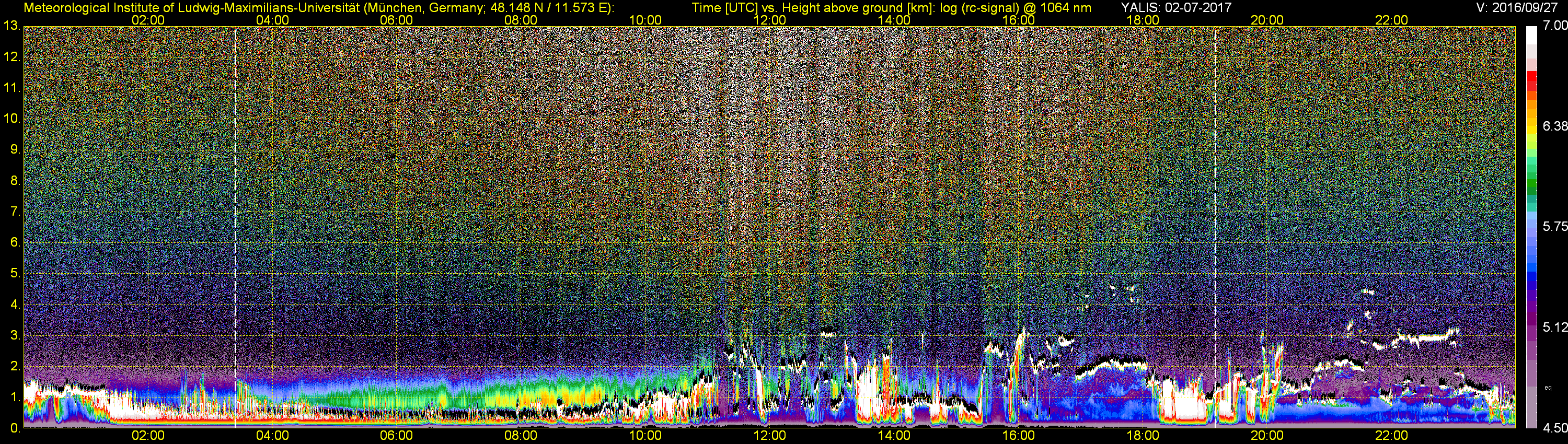Click the height axis label "1."
Screen dimensions: 1568x444
click(15, 397)
